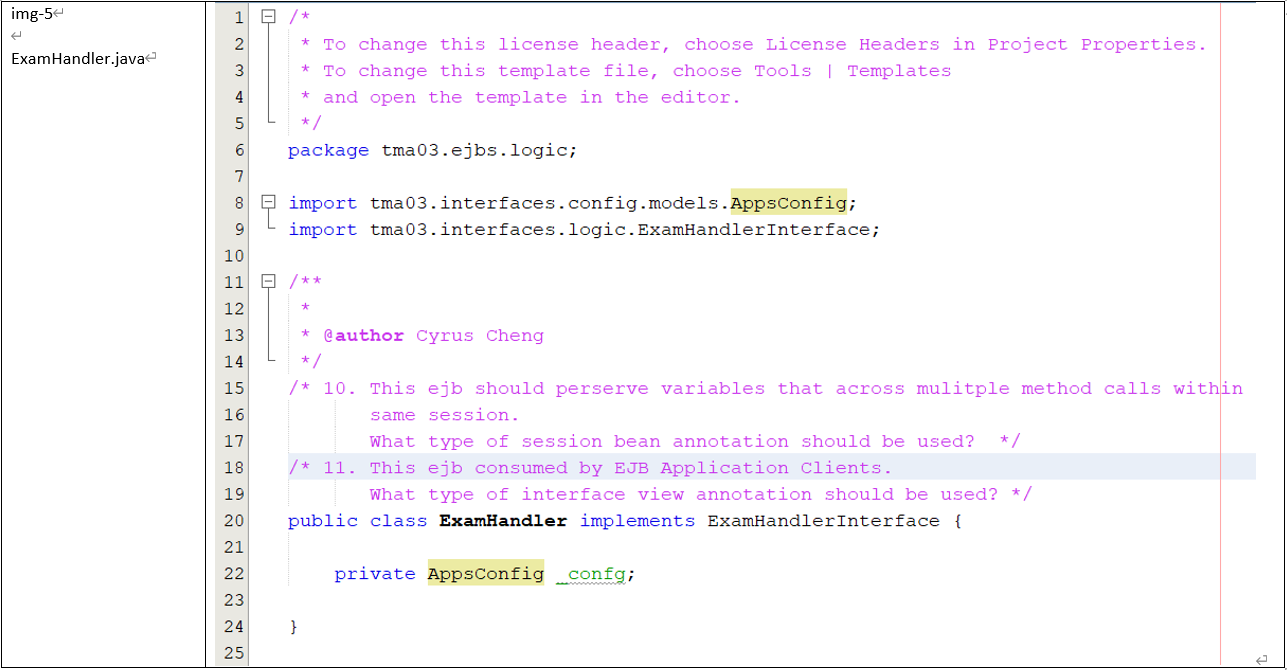Click the 'To change this license header' comment line
This screenshot has width=1287, height=670.
(x=753, y=45)
